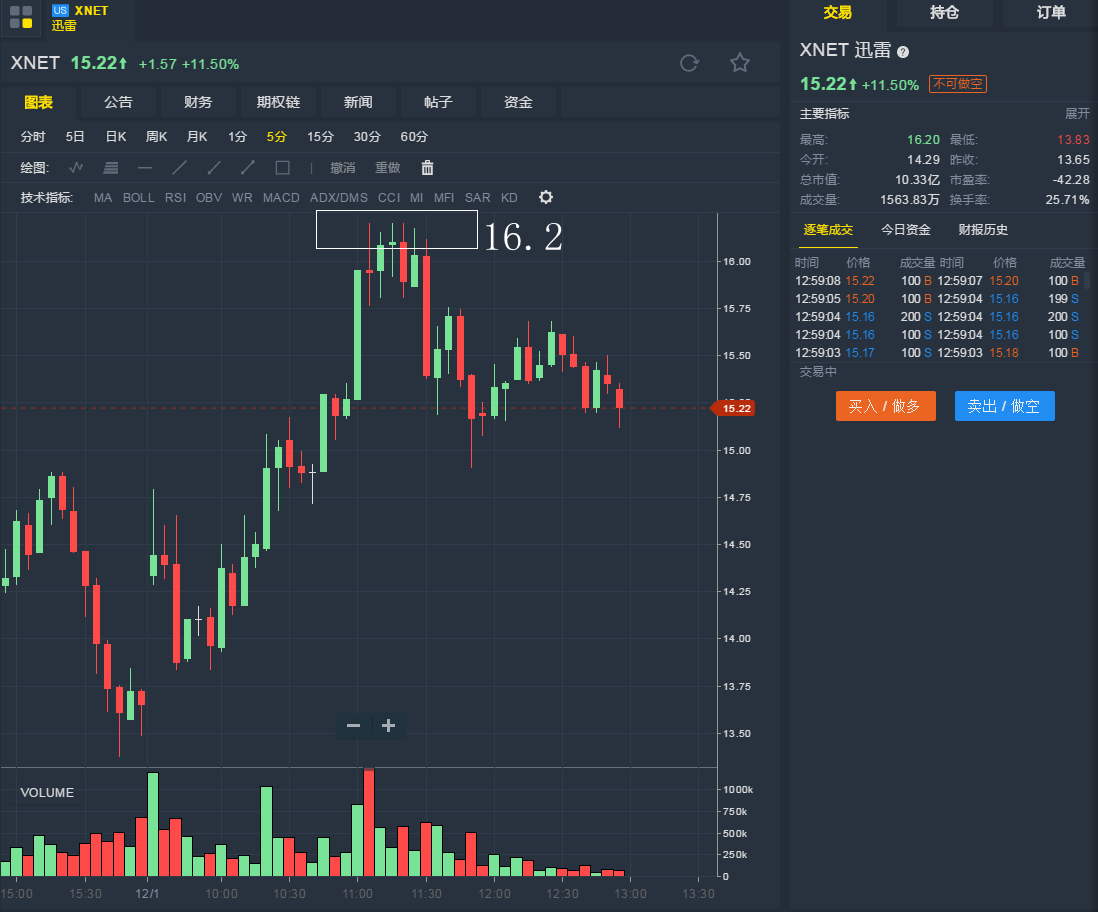Click the 买入 / 做多 button
The height and width of the screenshot is (912, 1098).
885,406
